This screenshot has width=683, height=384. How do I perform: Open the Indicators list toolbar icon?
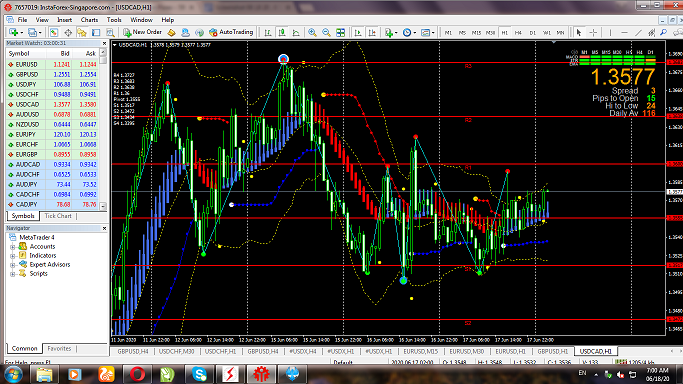point(389,32)
